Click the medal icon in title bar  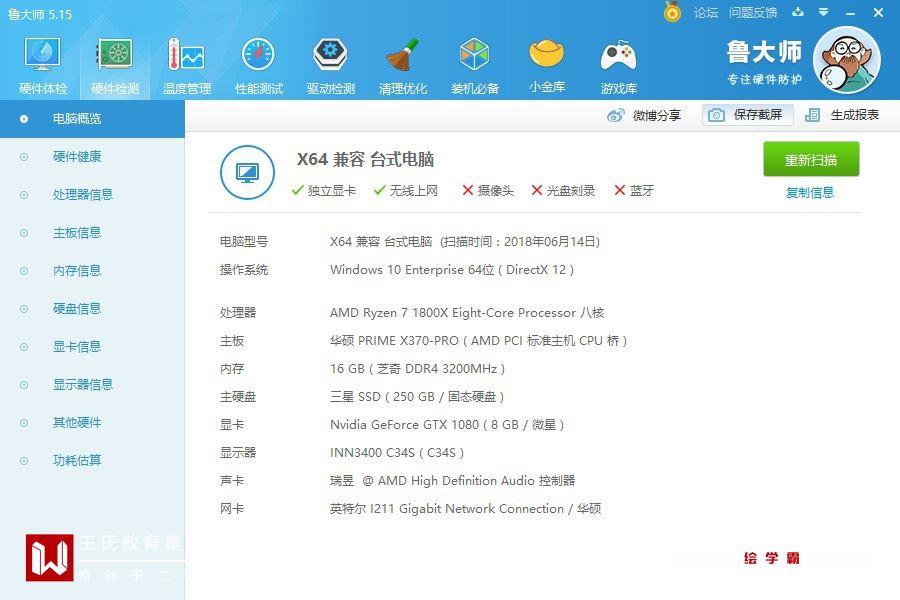pos(672,12)
